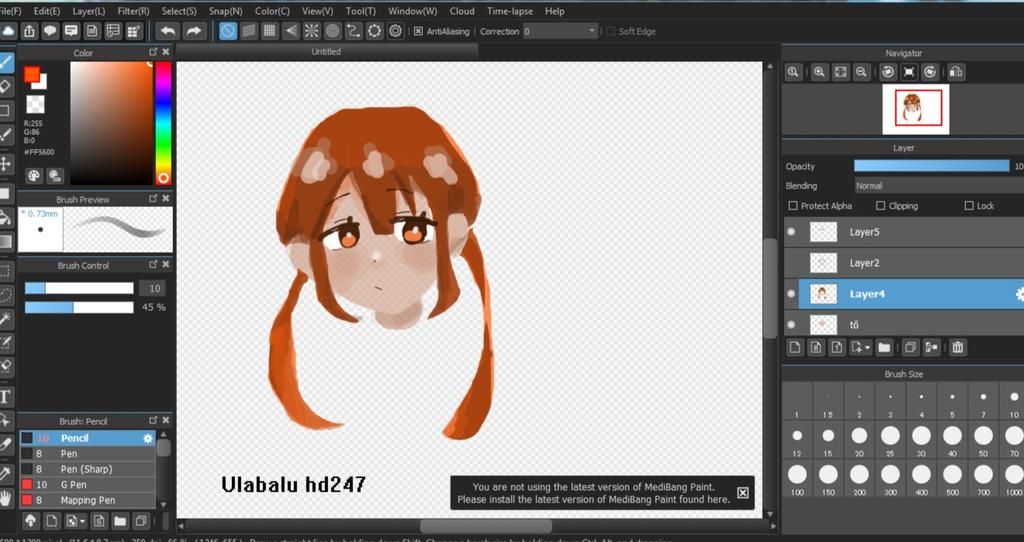Open the Time-lapse menu
The height and width of the screenshot is (542, 1024).
click(509, 11)
